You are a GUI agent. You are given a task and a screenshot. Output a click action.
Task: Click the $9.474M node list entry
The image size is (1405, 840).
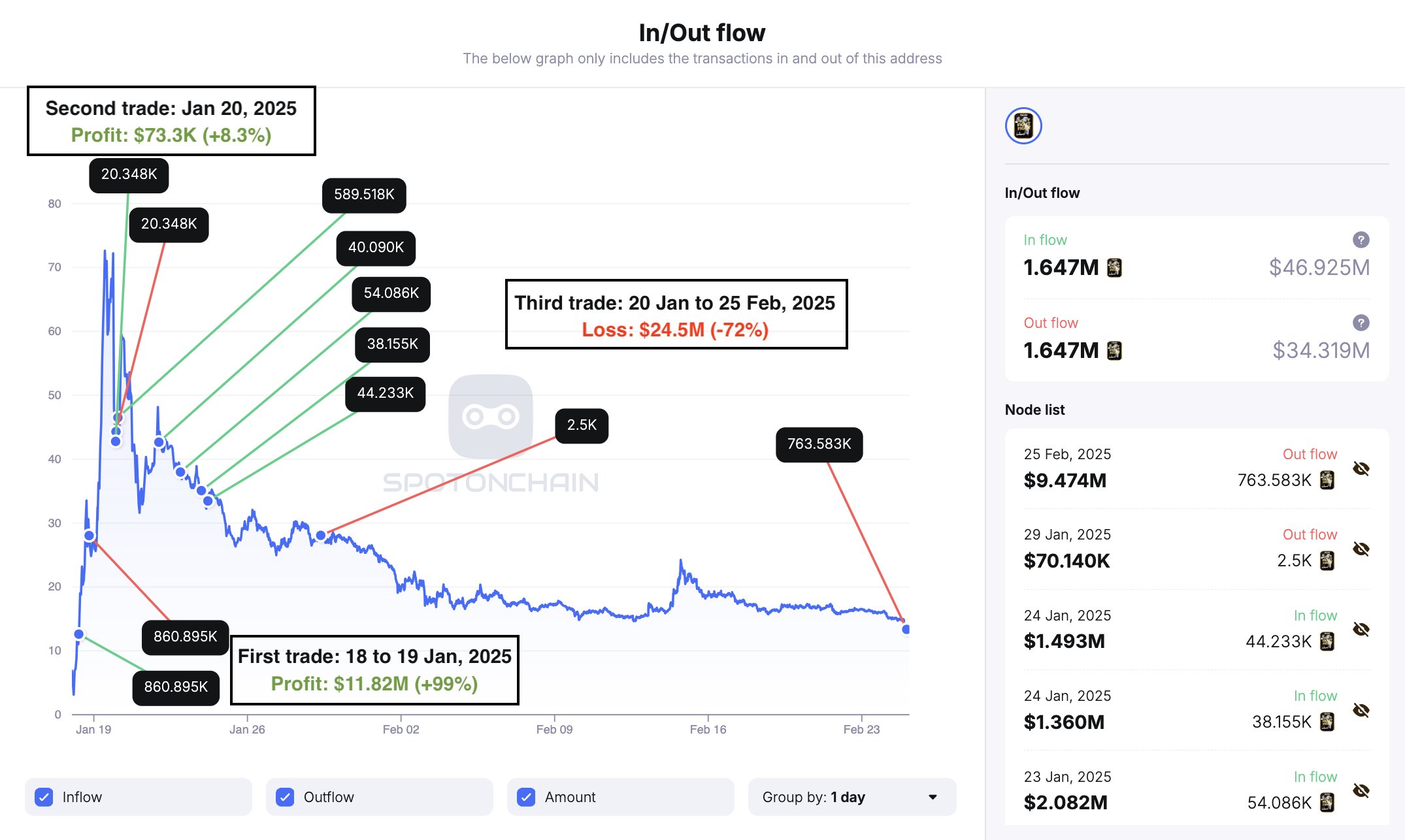click(x=1065, y=481)
